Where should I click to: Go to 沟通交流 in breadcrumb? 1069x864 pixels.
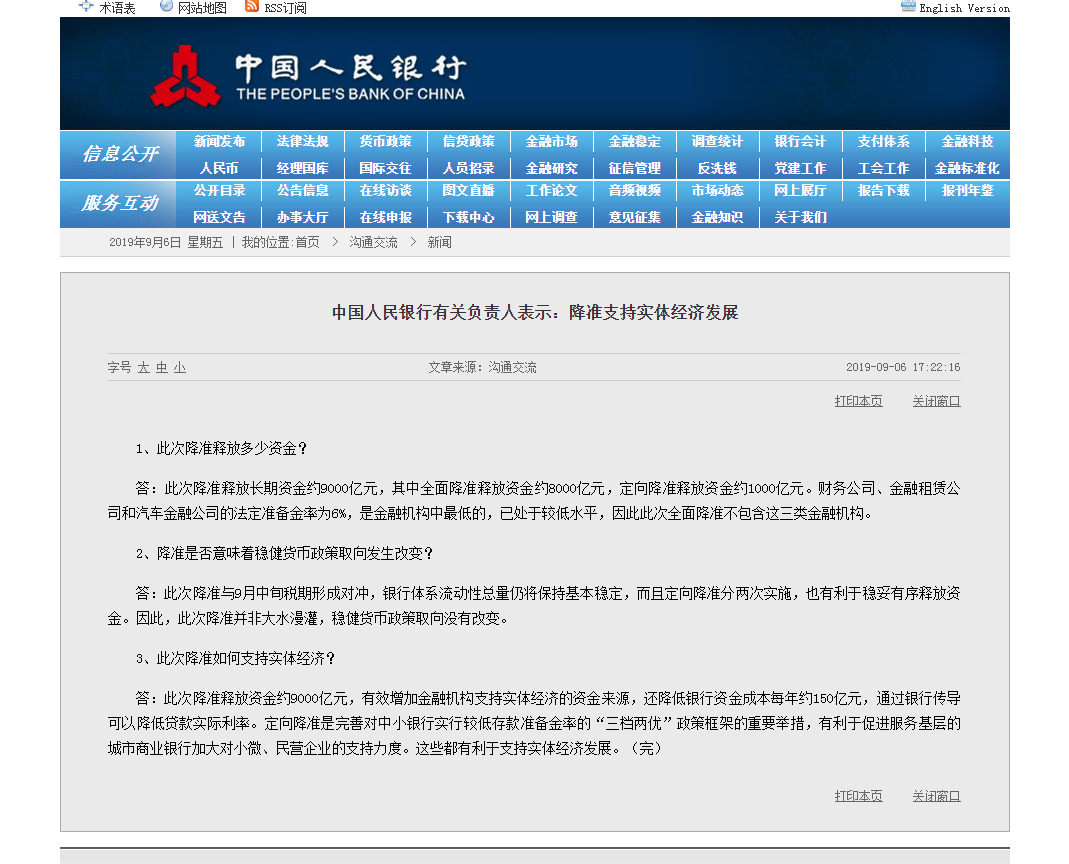[x=374, y=243]
